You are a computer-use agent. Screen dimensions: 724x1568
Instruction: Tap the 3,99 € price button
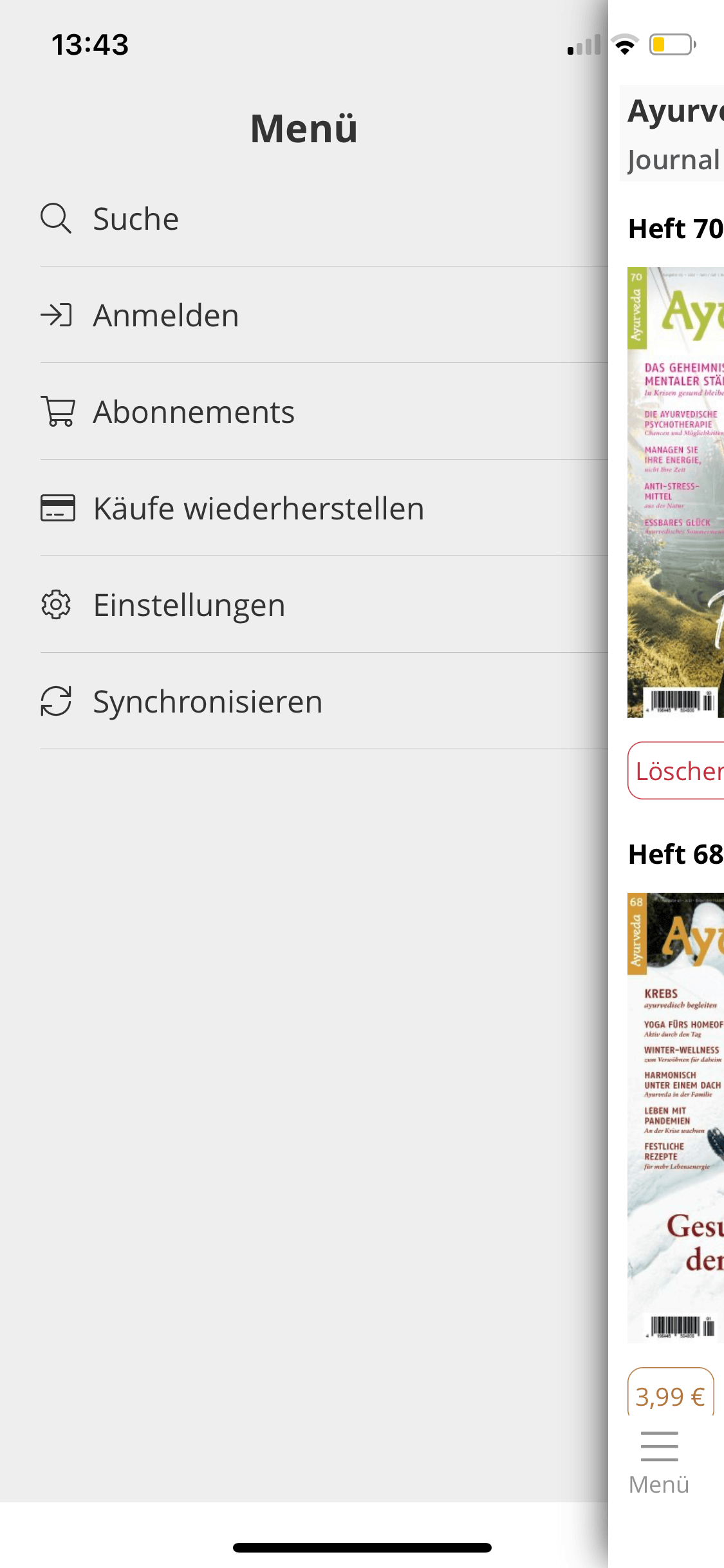[671, 1394]
